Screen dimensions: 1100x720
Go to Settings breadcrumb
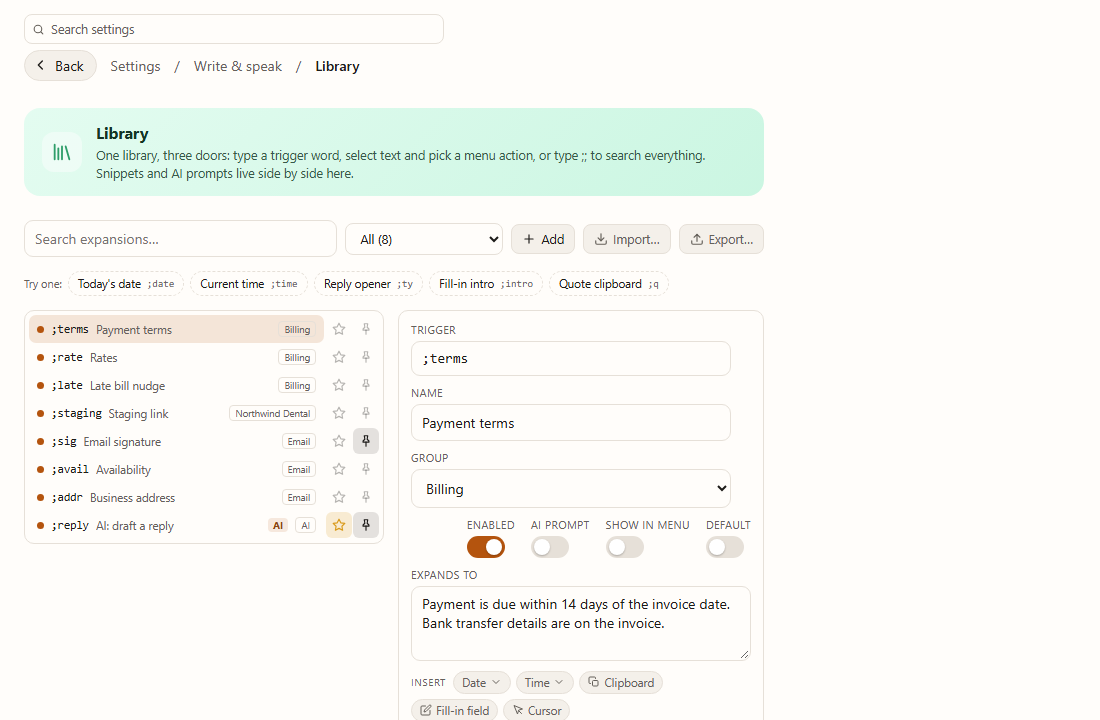(x=135, y=66)
